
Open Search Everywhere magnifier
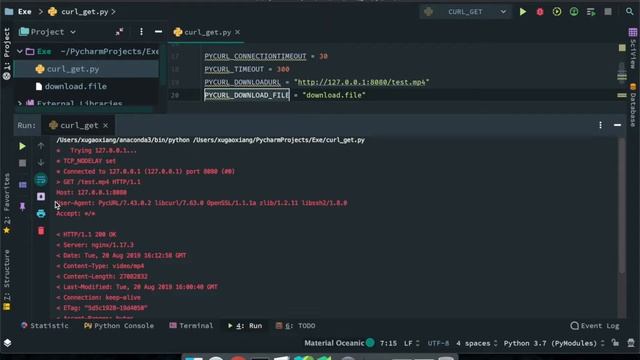pos(629,12)
